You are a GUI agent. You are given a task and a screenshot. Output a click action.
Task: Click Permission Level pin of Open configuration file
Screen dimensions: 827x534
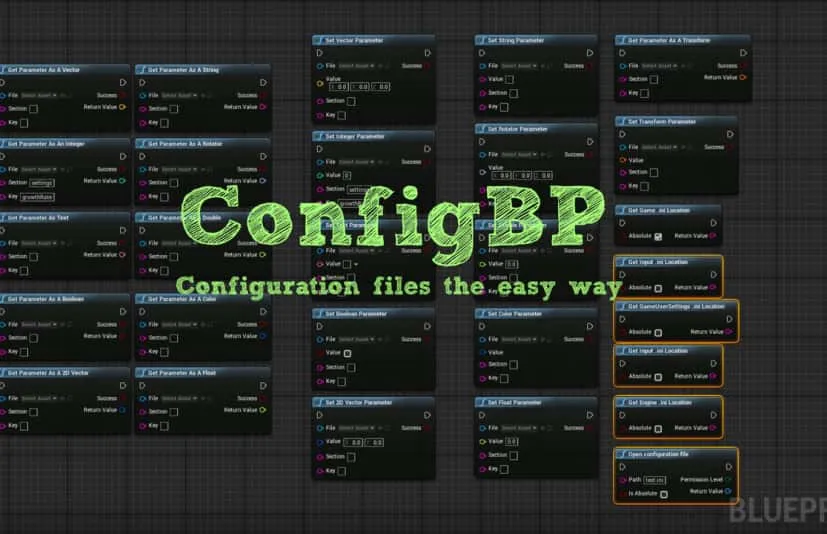pyautogui.click(x=729, y=480)
